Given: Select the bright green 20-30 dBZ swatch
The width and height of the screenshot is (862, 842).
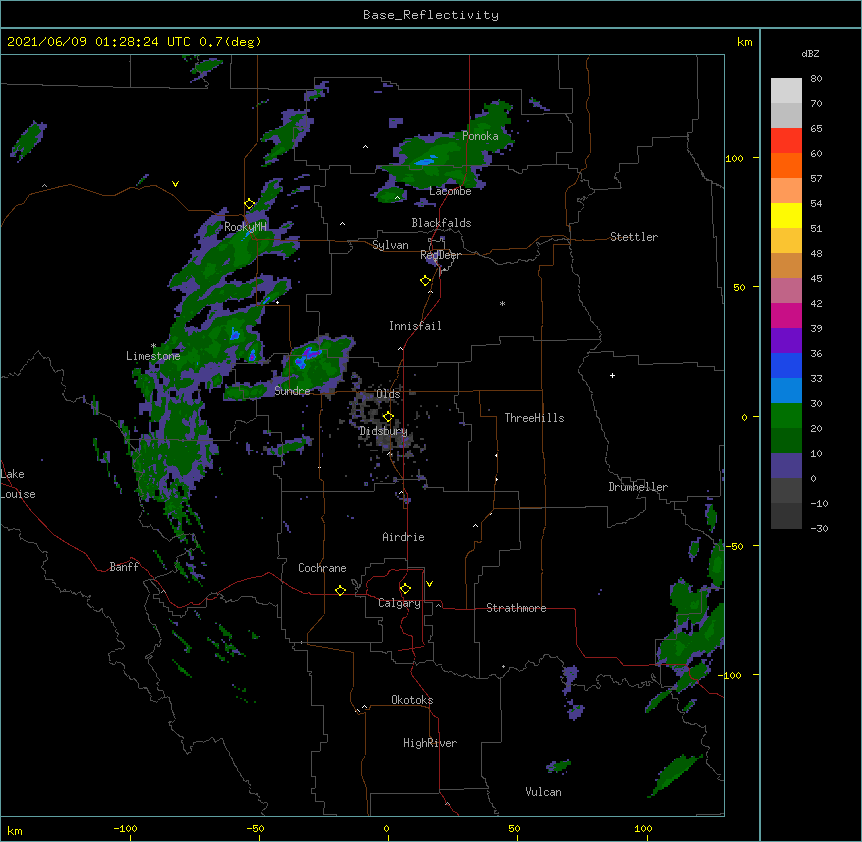Looking at the screenshot, I should pos(786,416).
